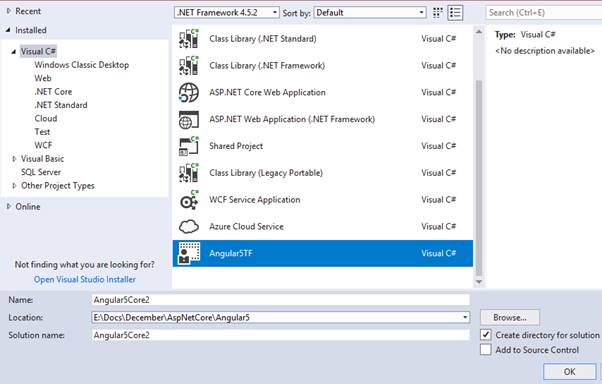Click the project Name input field
This screenshot has width=602, height=384.
281,300
